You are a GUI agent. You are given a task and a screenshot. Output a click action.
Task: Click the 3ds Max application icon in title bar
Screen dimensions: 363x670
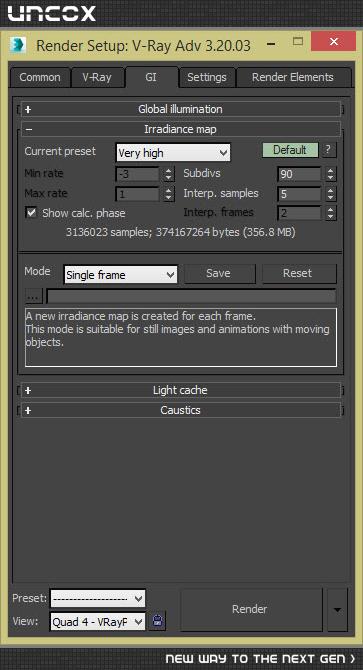click(x=18, y=44)
